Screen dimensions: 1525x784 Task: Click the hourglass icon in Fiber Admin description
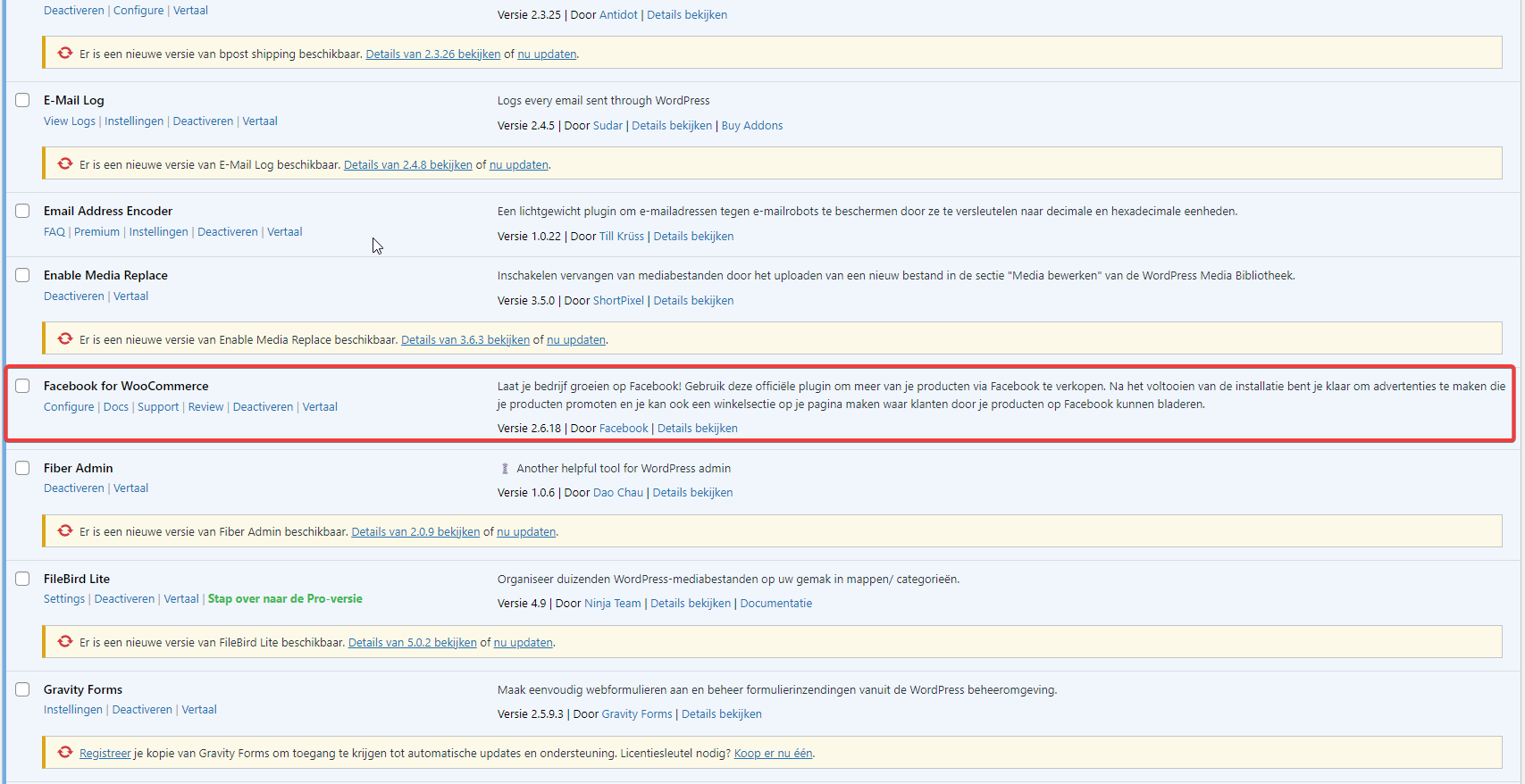(505, 468)
